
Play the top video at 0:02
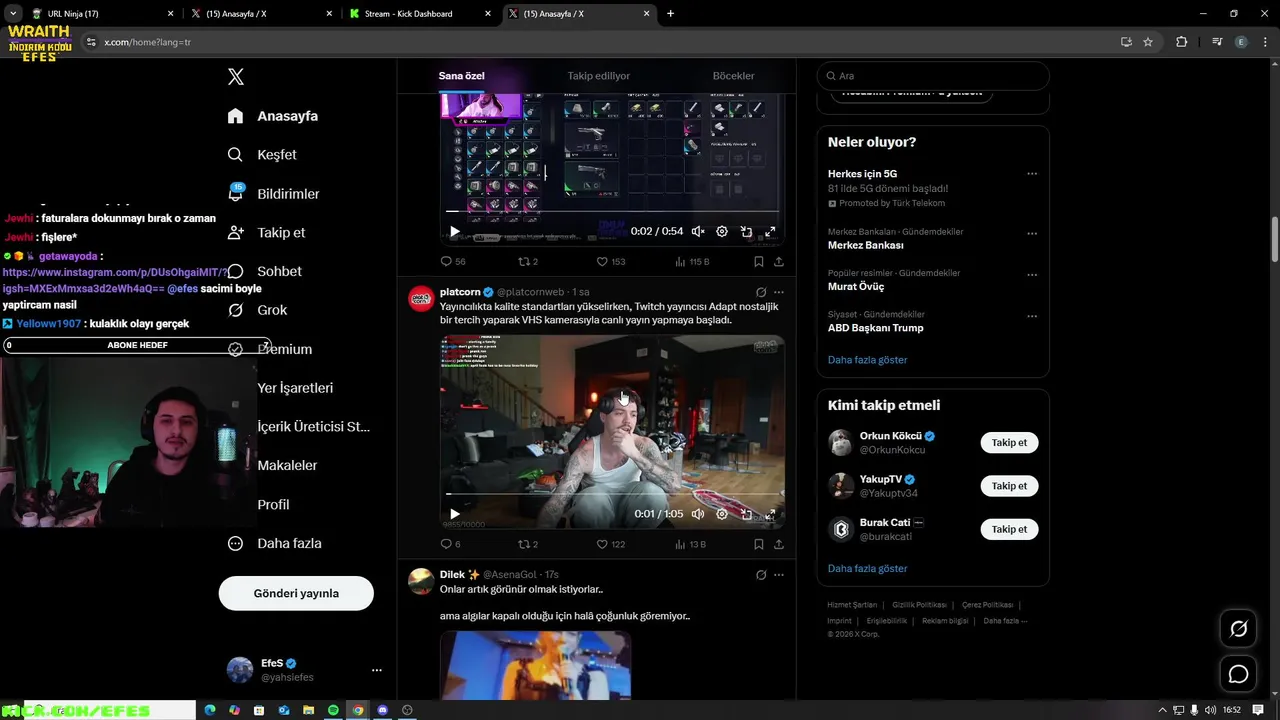[x=454, y=232]
